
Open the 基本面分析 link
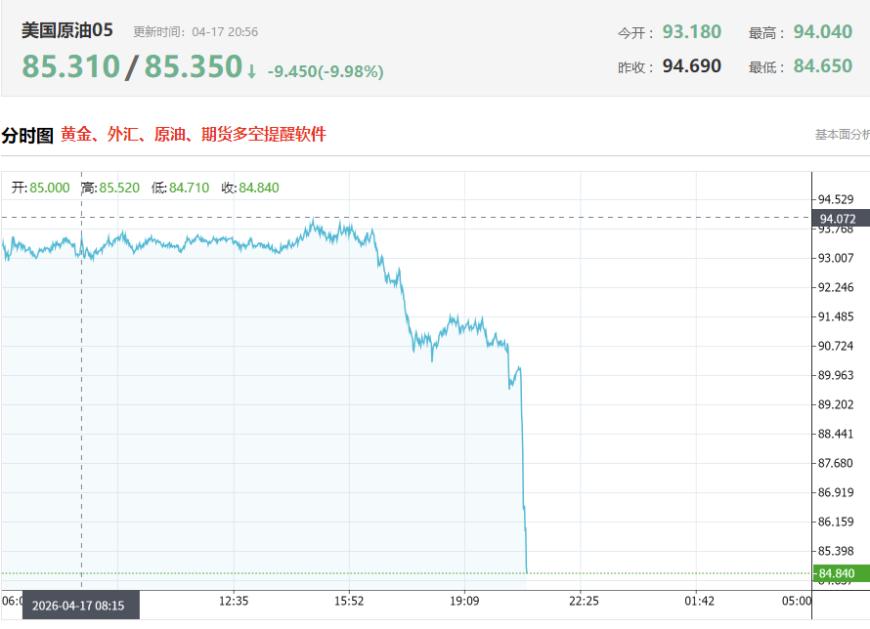tap(842, 135)
